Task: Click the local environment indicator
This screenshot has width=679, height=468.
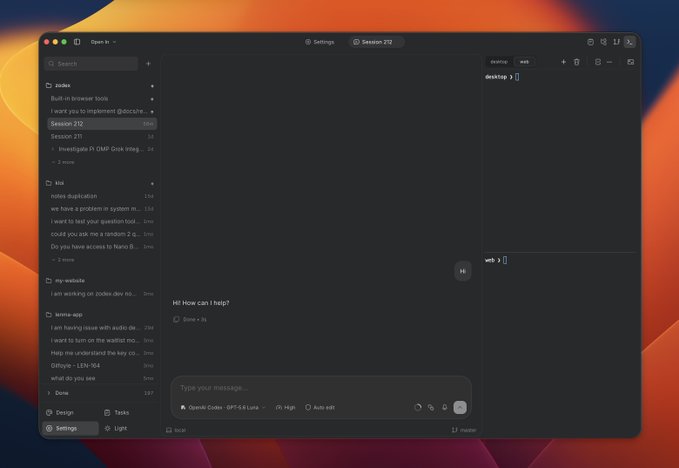Action: (176, 430)
